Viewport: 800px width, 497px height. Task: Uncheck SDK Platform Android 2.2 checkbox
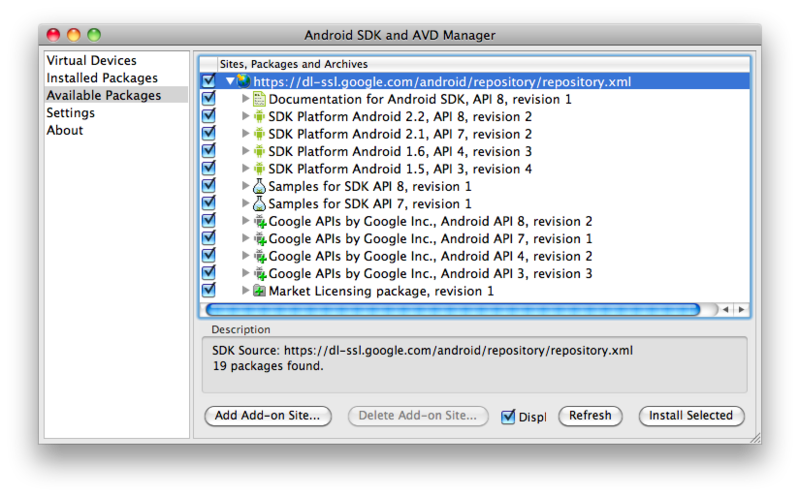[209, 115]
